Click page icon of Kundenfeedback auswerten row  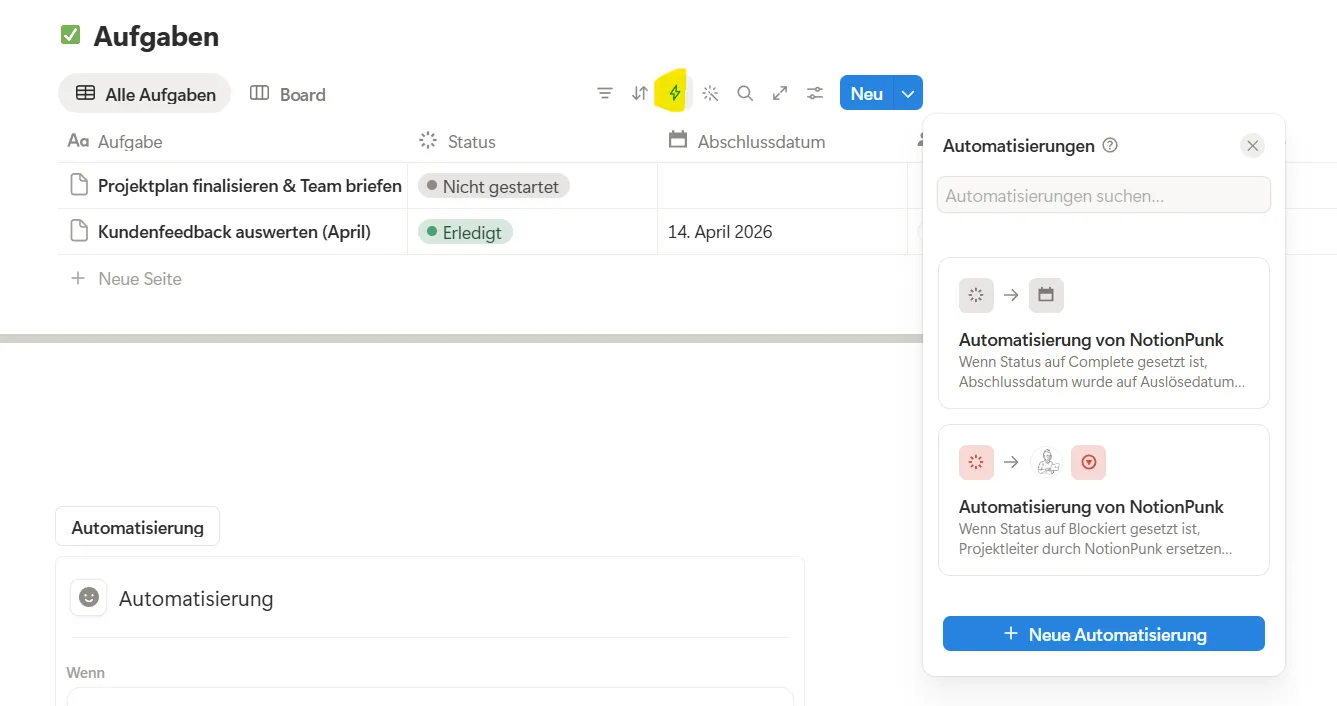pyautogui.click(x=79, y=231)
